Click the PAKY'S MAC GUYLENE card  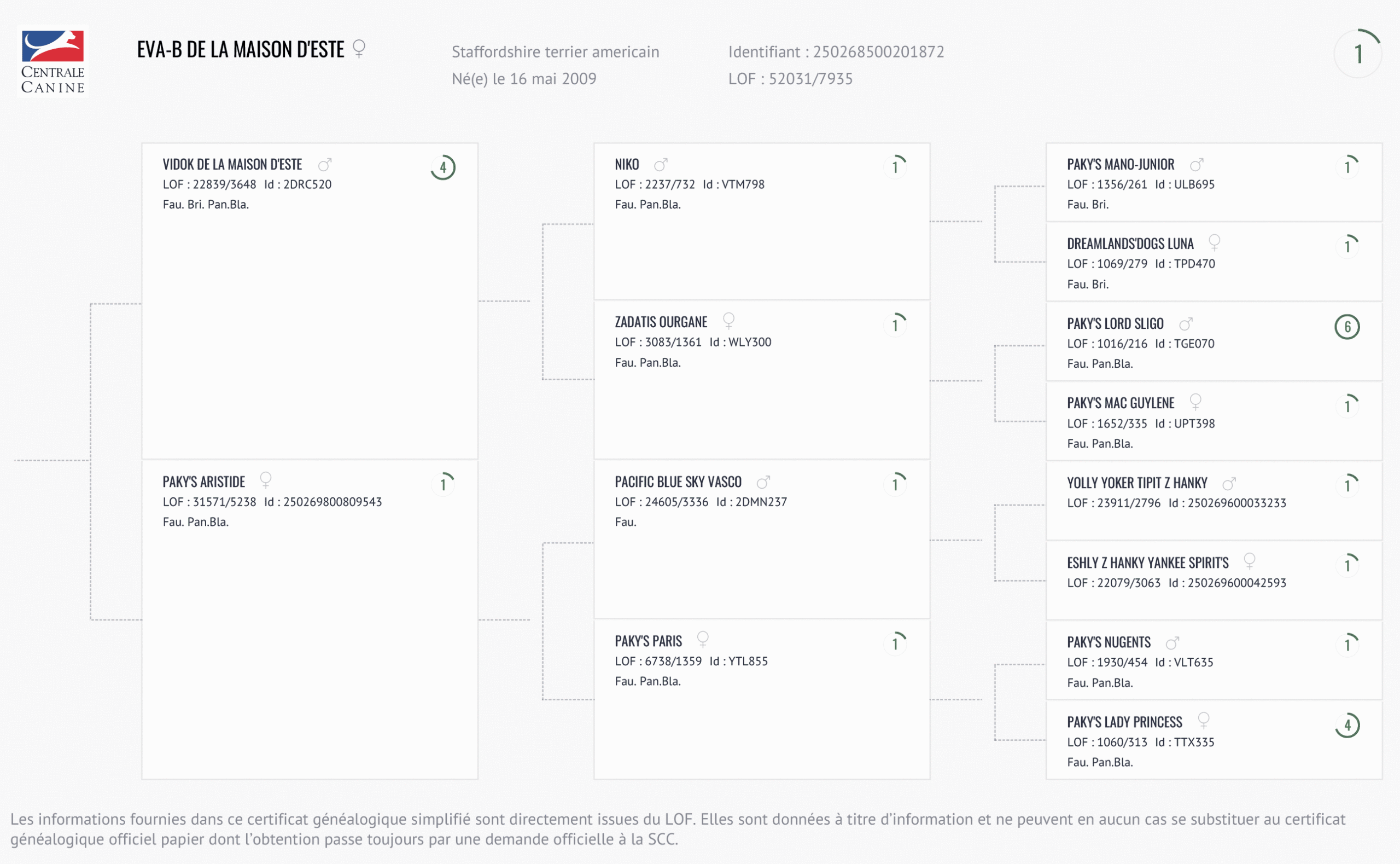pyautogui.click(x=1214, y=422)
